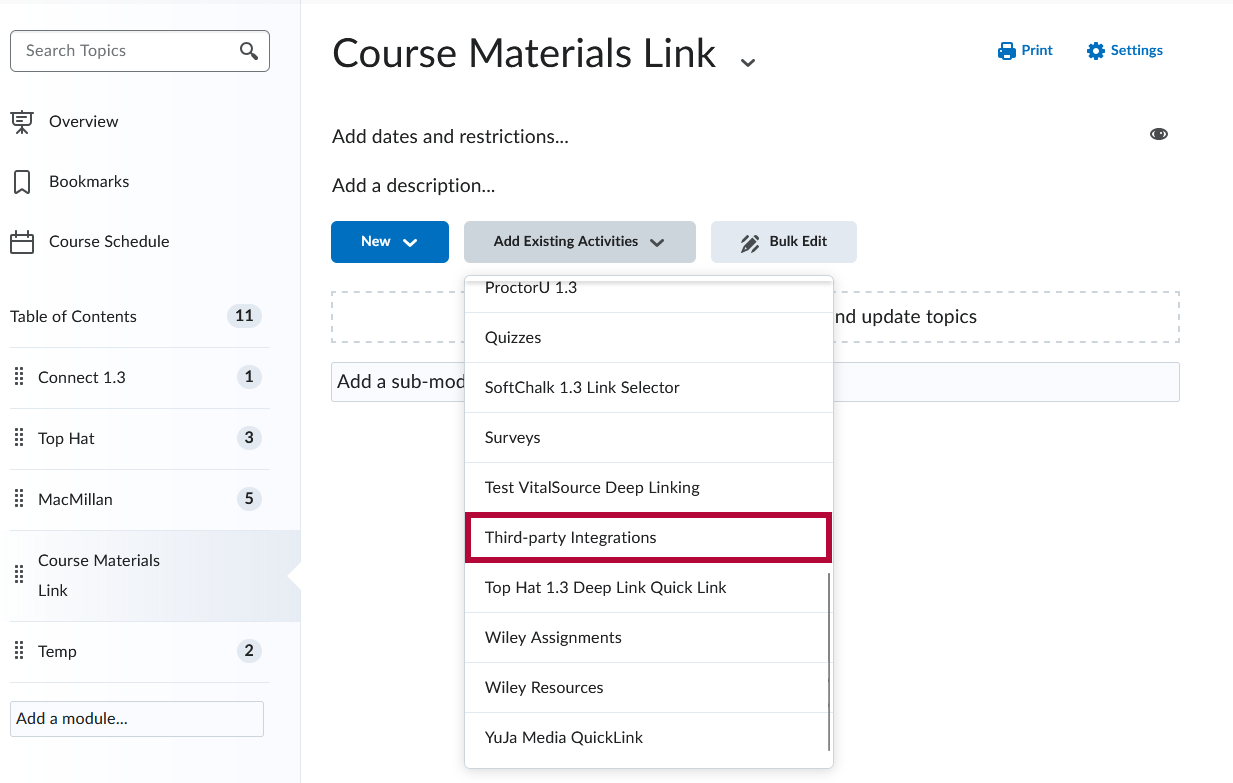Click the Bookmarks icon in sidebar
Viewport: 1233px width, 783px height.
coord(21,182)
